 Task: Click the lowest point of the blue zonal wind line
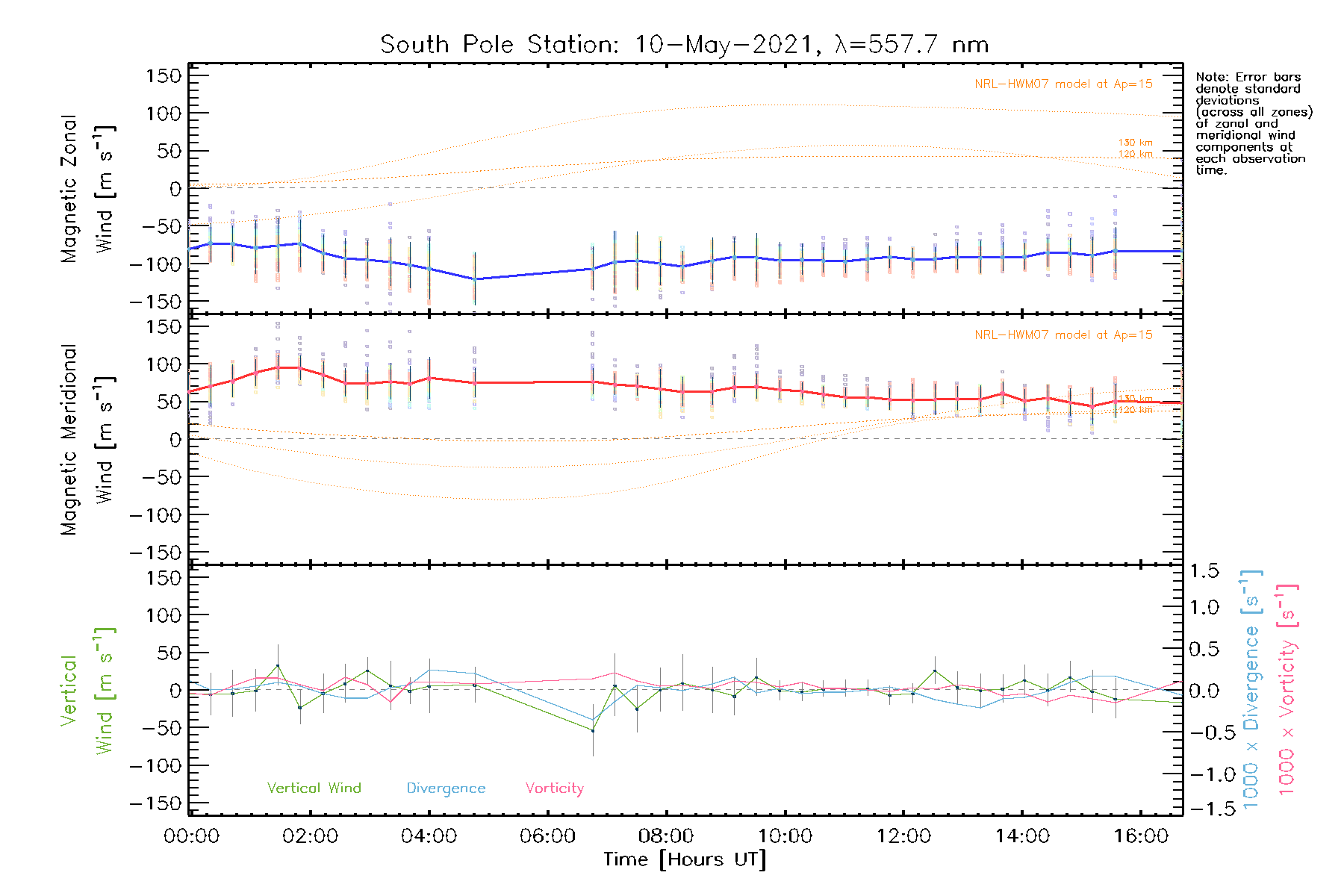[475, 279]
